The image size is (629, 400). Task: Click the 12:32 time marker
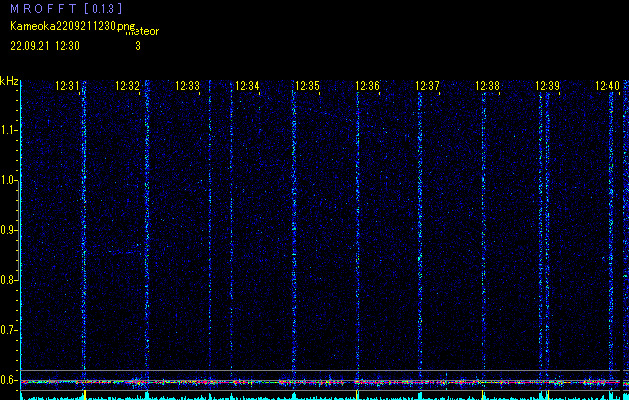(x=127, y=86)
